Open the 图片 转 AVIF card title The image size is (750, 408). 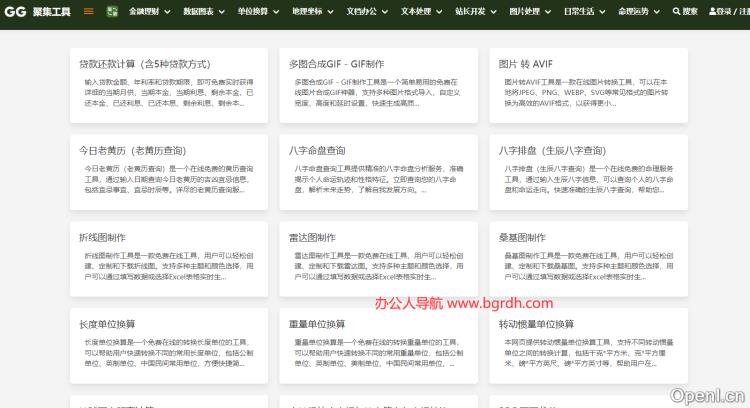tap(525, 64)
